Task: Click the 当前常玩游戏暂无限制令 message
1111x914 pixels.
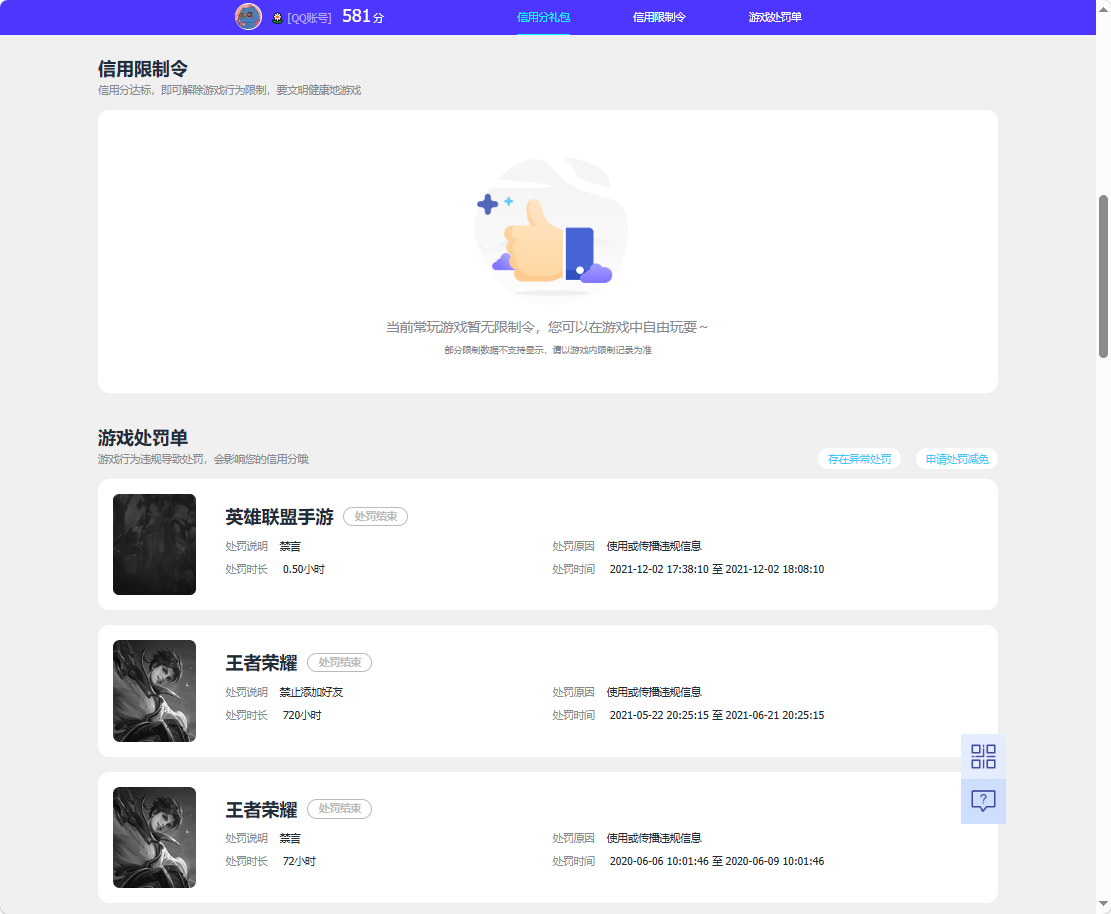Action: (547, 327)
